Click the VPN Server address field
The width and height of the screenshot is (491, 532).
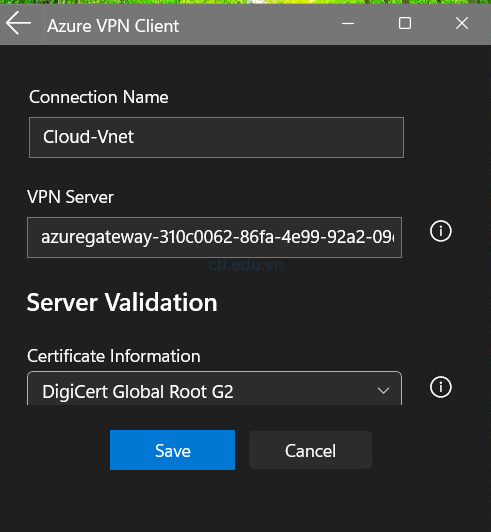pos(214,238)
